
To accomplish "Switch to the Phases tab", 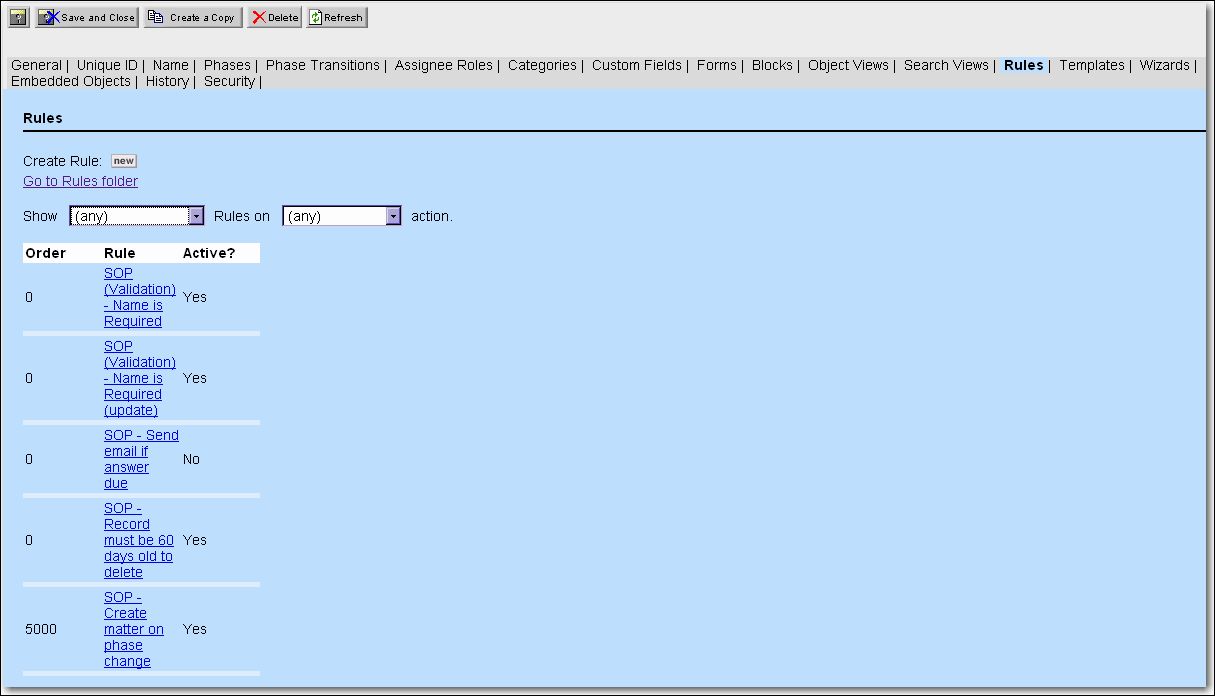I will coord(227,65).
